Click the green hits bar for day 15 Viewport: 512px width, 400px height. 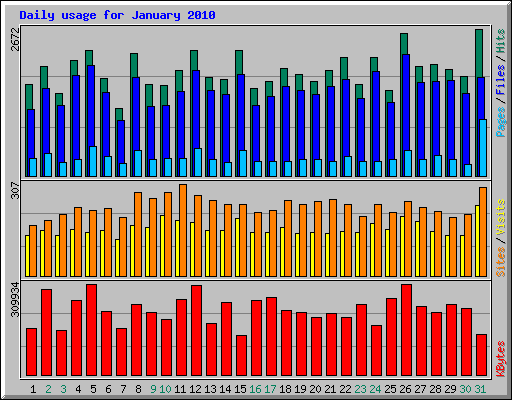pos(239,62)
